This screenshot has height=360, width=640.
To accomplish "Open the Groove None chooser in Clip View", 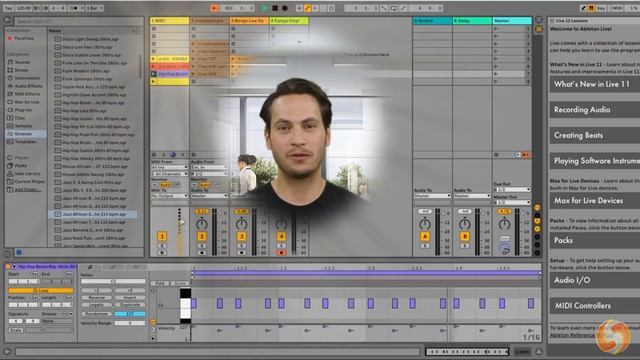I will click(57, 321).
